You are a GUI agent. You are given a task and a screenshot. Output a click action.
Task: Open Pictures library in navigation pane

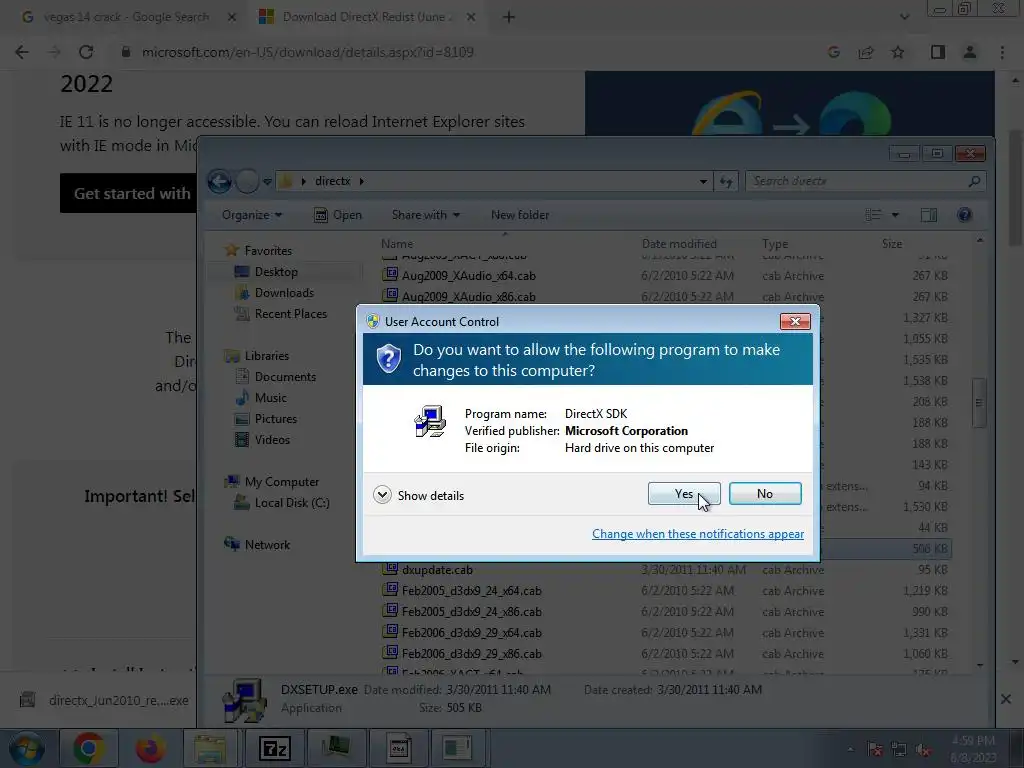pos(266,419)
